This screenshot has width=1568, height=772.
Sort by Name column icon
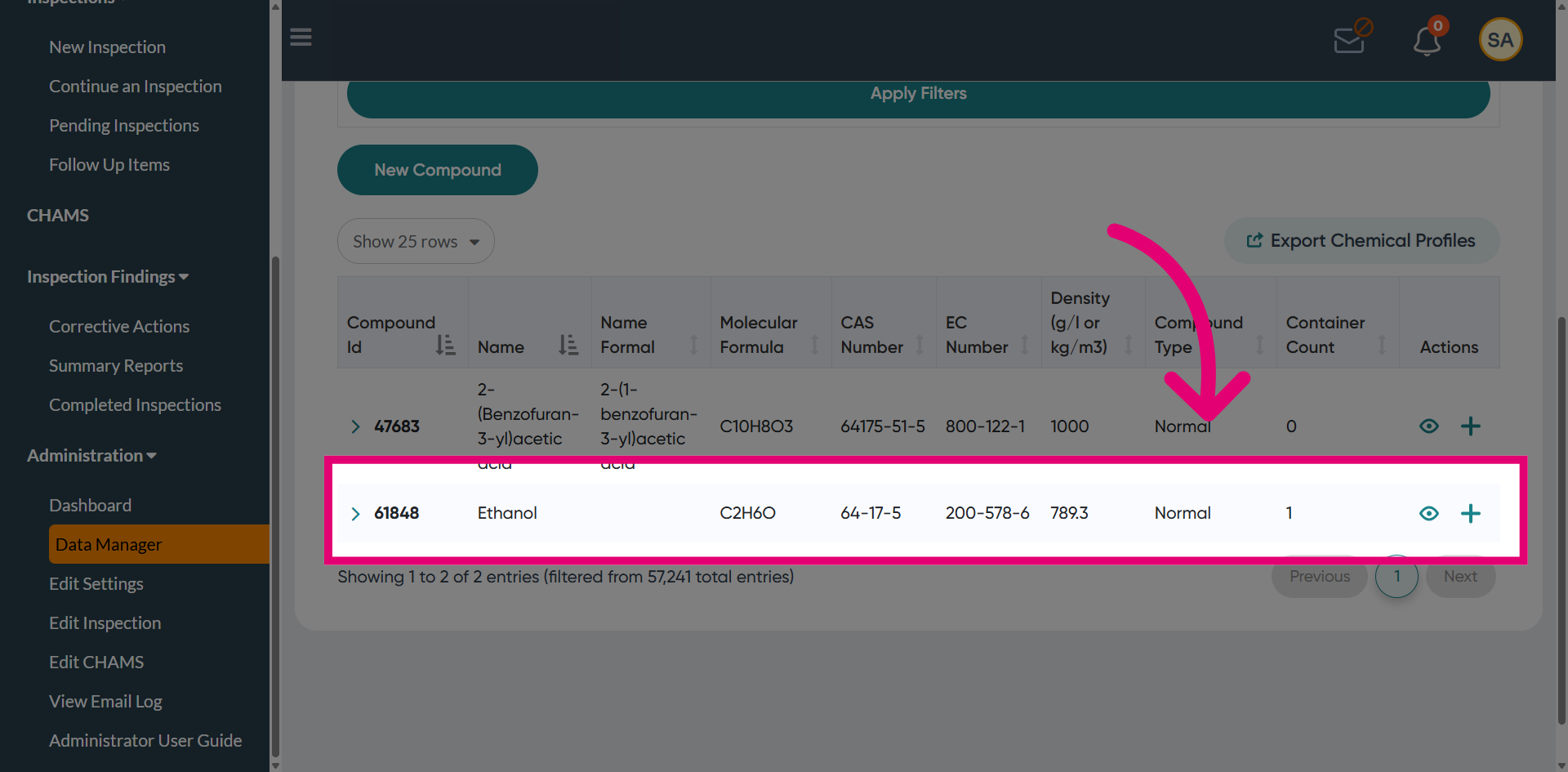tap(568, 345)
